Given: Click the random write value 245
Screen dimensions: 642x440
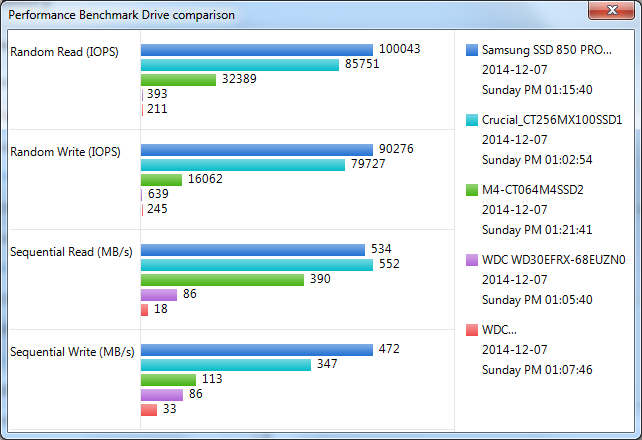Looking at the screenshot, I should click(157, 209).
